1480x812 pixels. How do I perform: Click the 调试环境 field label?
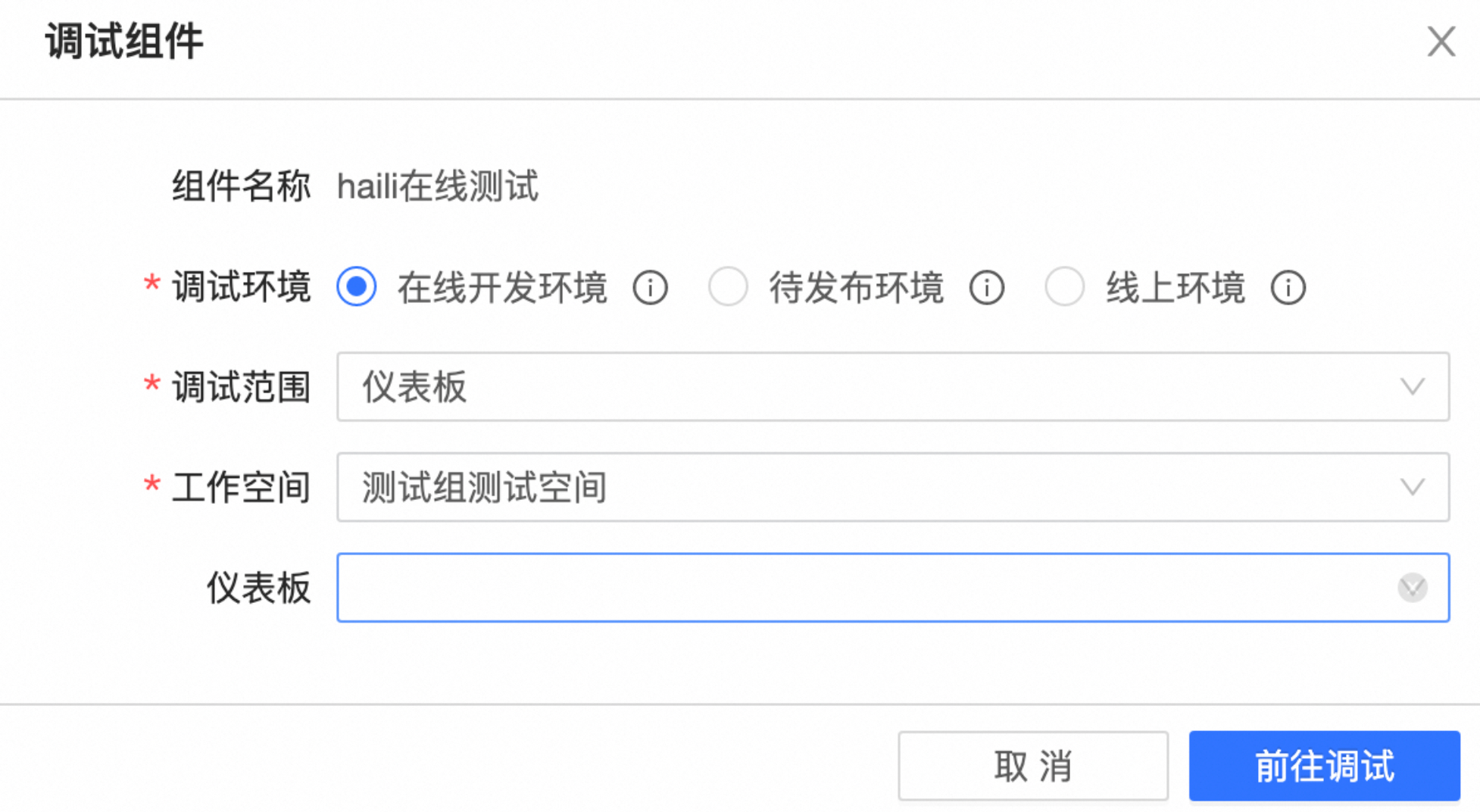coord(241,287)
